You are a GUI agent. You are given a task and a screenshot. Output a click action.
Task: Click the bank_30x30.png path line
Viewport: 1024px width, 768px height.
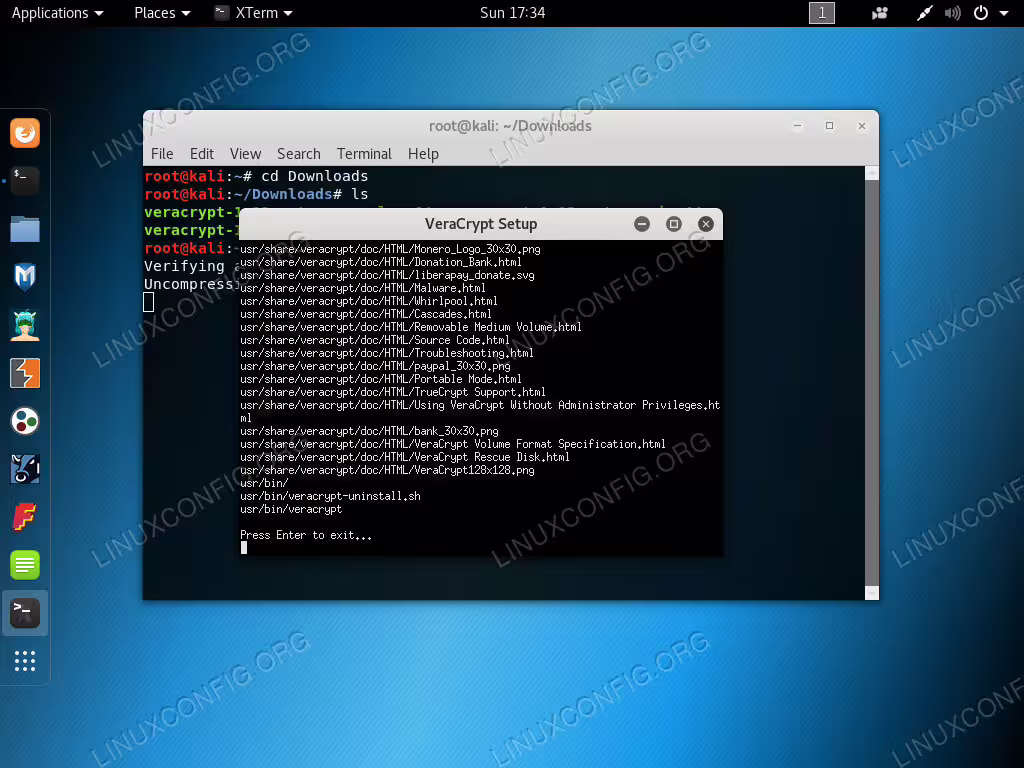(x=369, y=431)
